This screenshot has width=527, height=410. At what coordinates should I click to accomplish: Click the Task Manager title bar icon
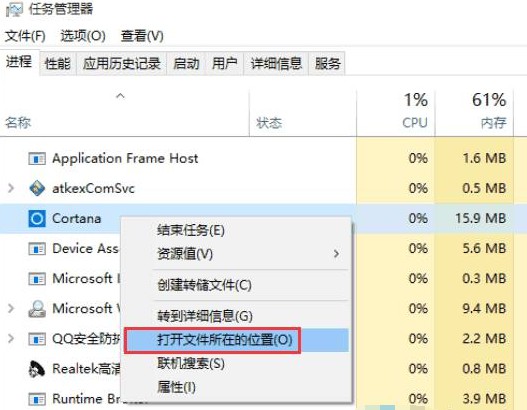(14, 9)
